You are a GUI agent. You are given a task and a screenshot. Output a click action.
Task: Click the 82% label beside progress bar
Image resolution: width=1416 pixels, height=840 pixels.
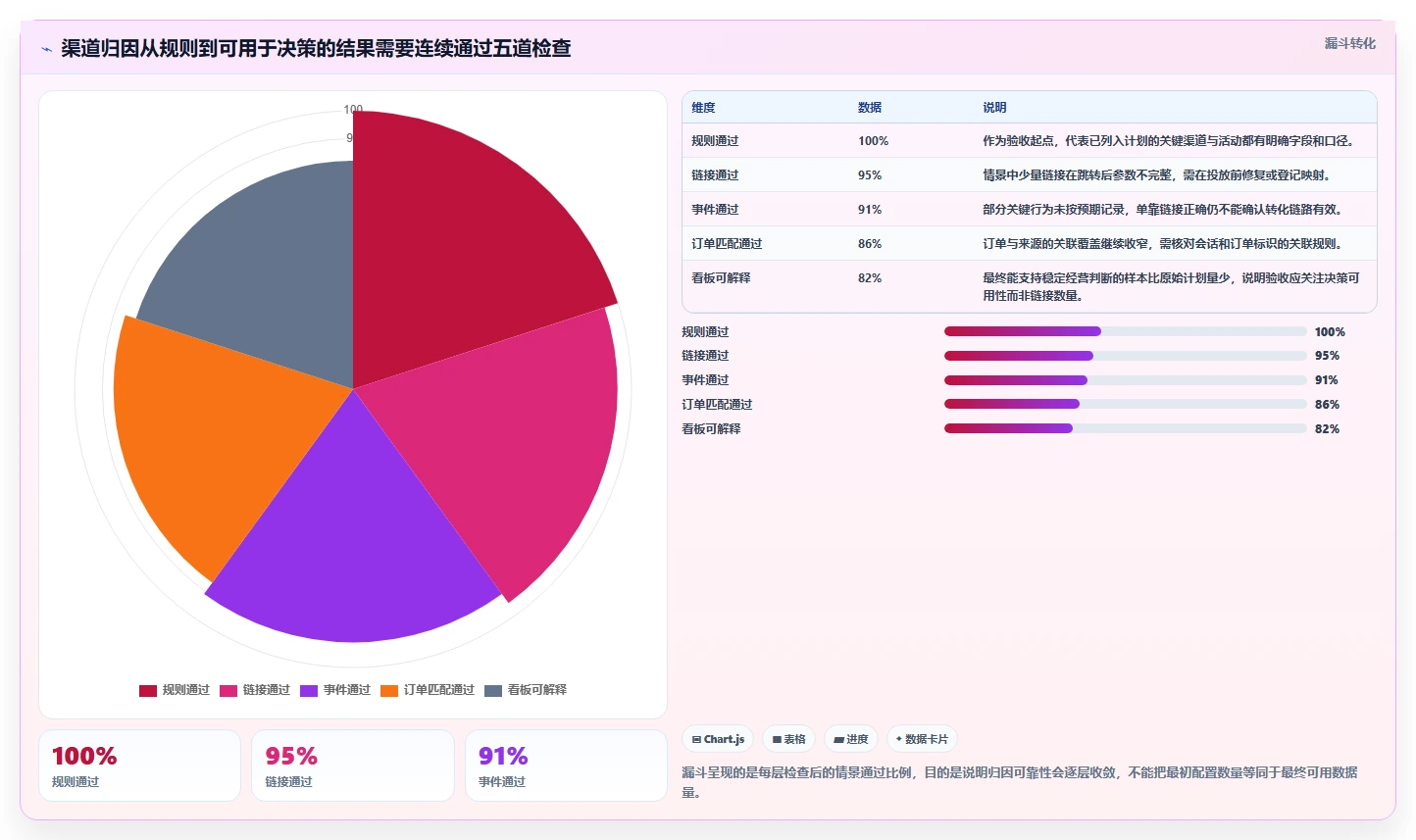1327,429
